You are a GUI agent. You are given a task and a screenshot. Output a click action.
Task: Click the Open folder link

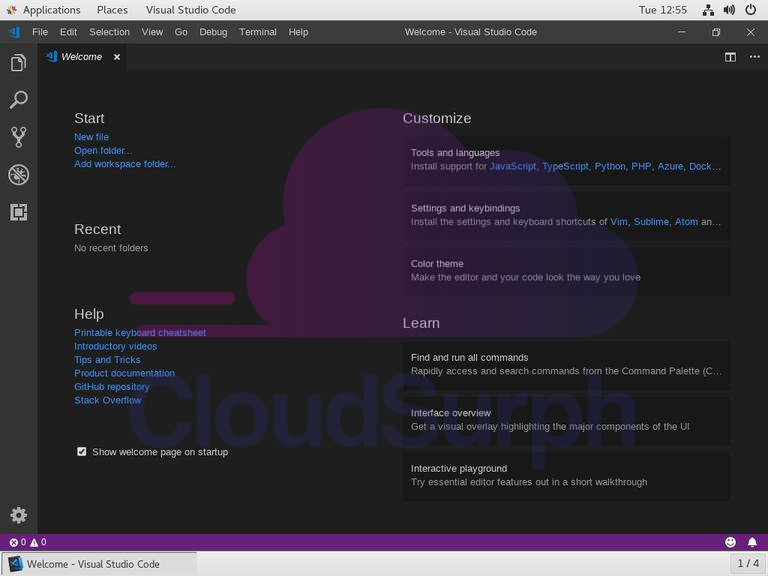pos(102,150)
